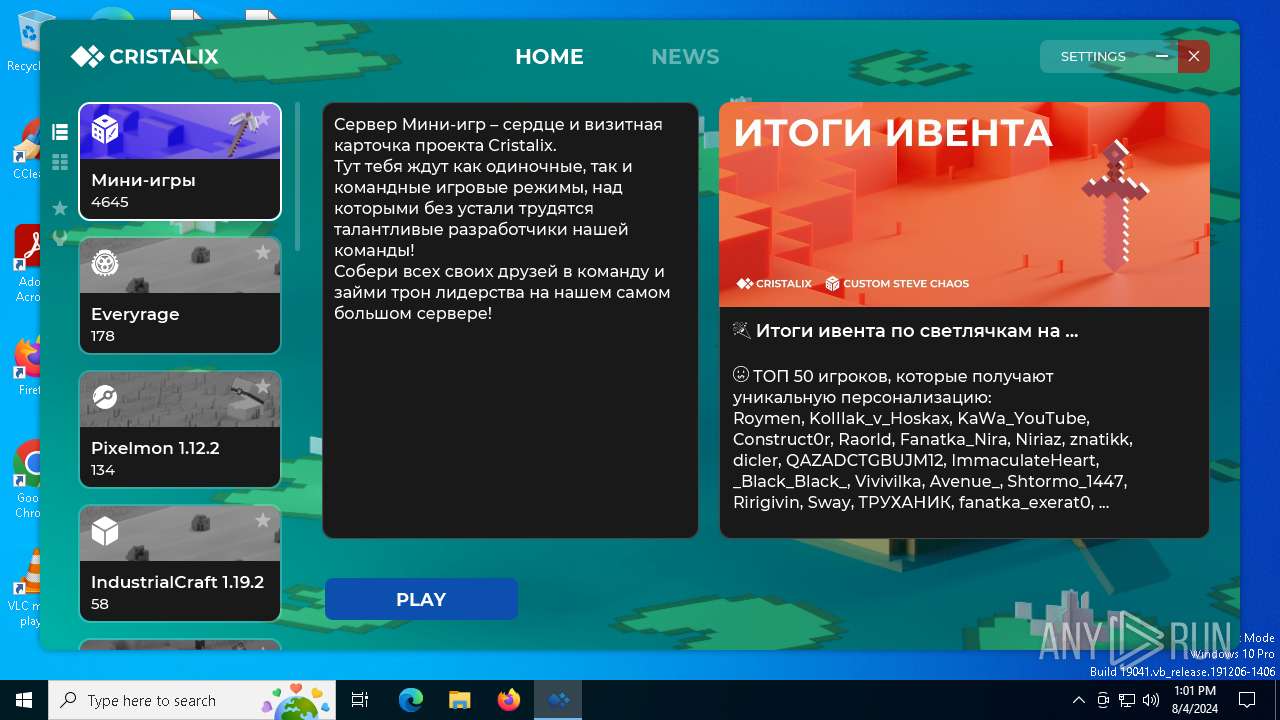Click the 178 player count on Everyrage

103,336
